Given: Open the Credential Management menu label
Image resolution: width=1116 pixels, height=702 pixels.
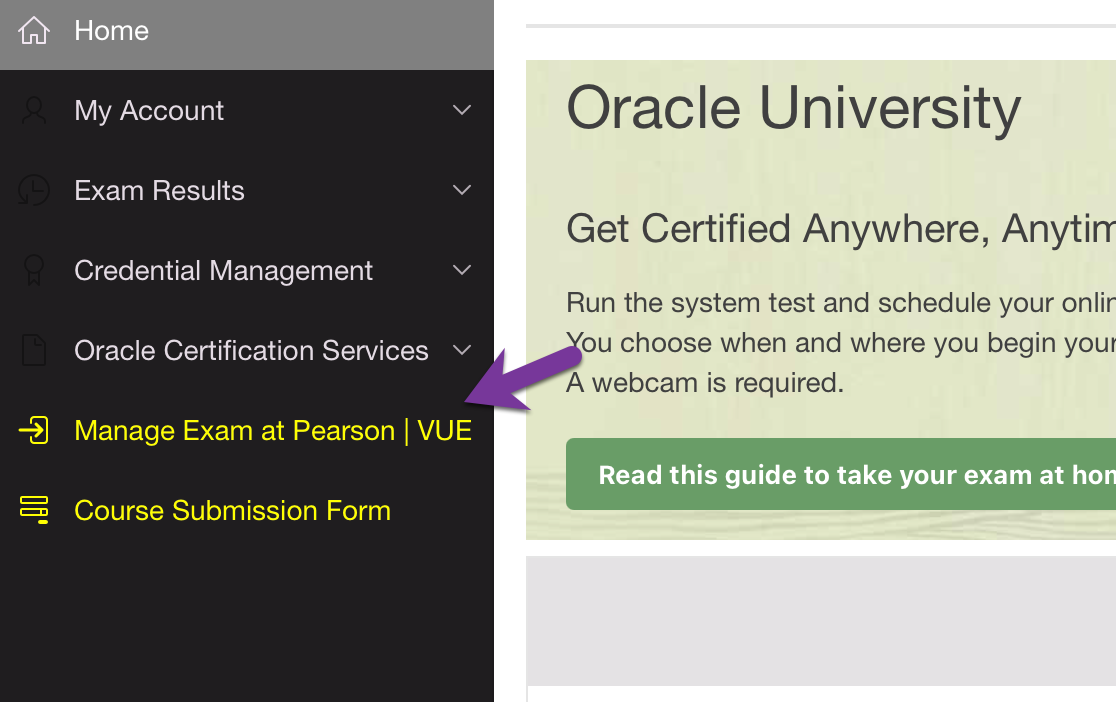Looking at the screenshot, I should [223, 270].
